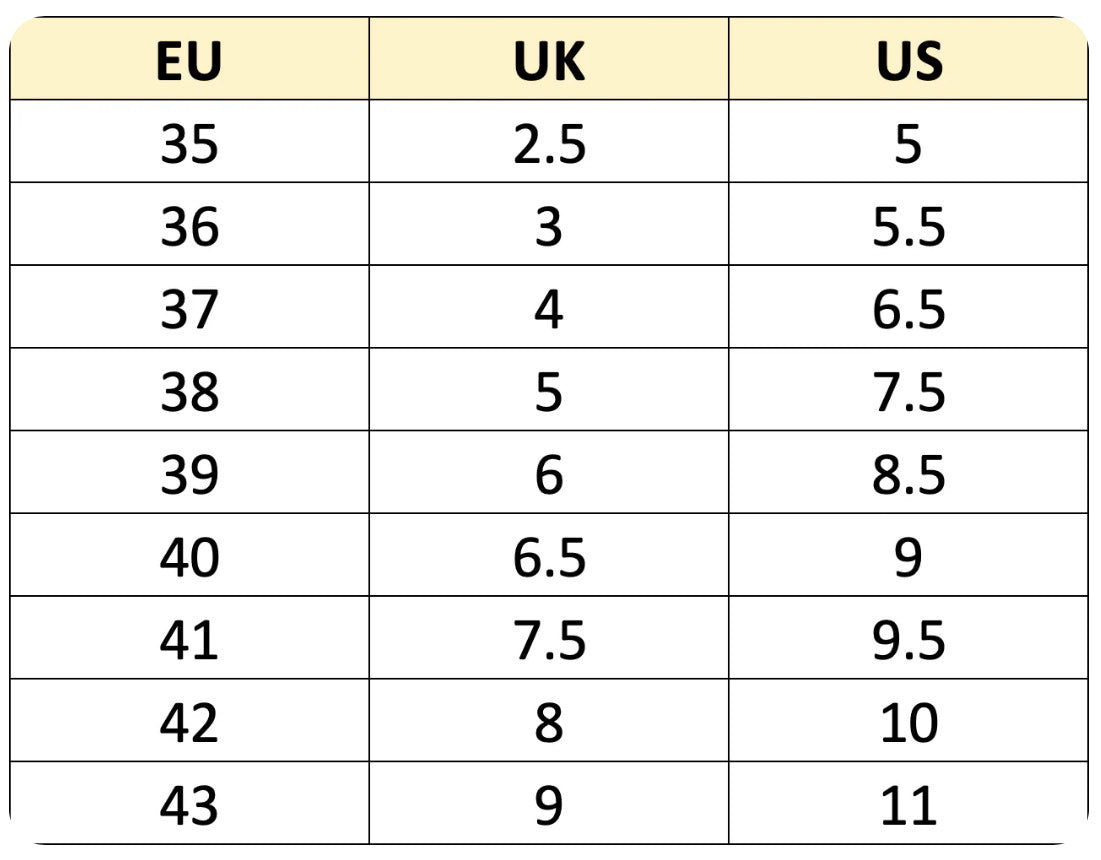Click EU size 39 cell
Screen dimensions: 1101x860
pos(189,475)
